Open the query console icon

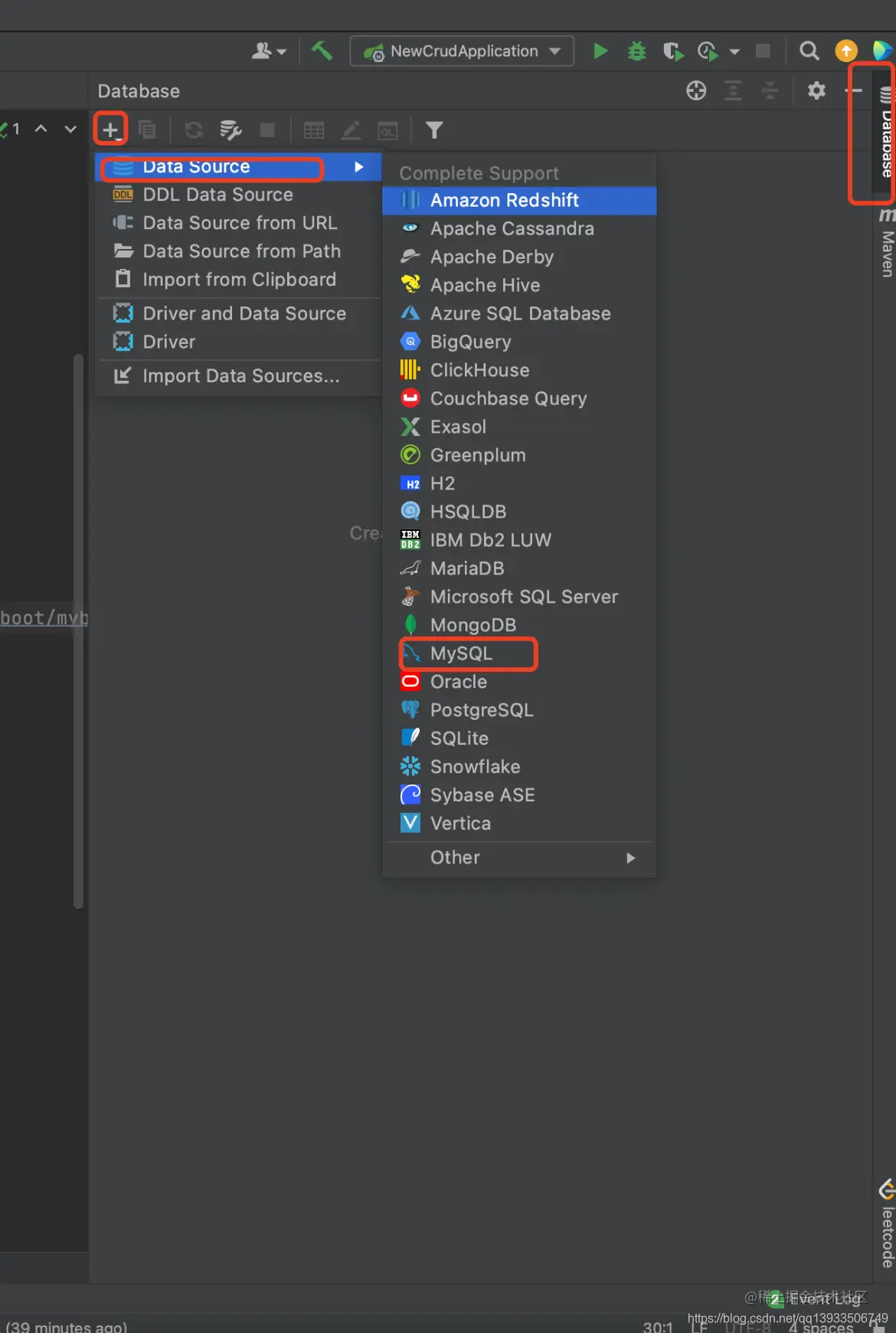388,131
